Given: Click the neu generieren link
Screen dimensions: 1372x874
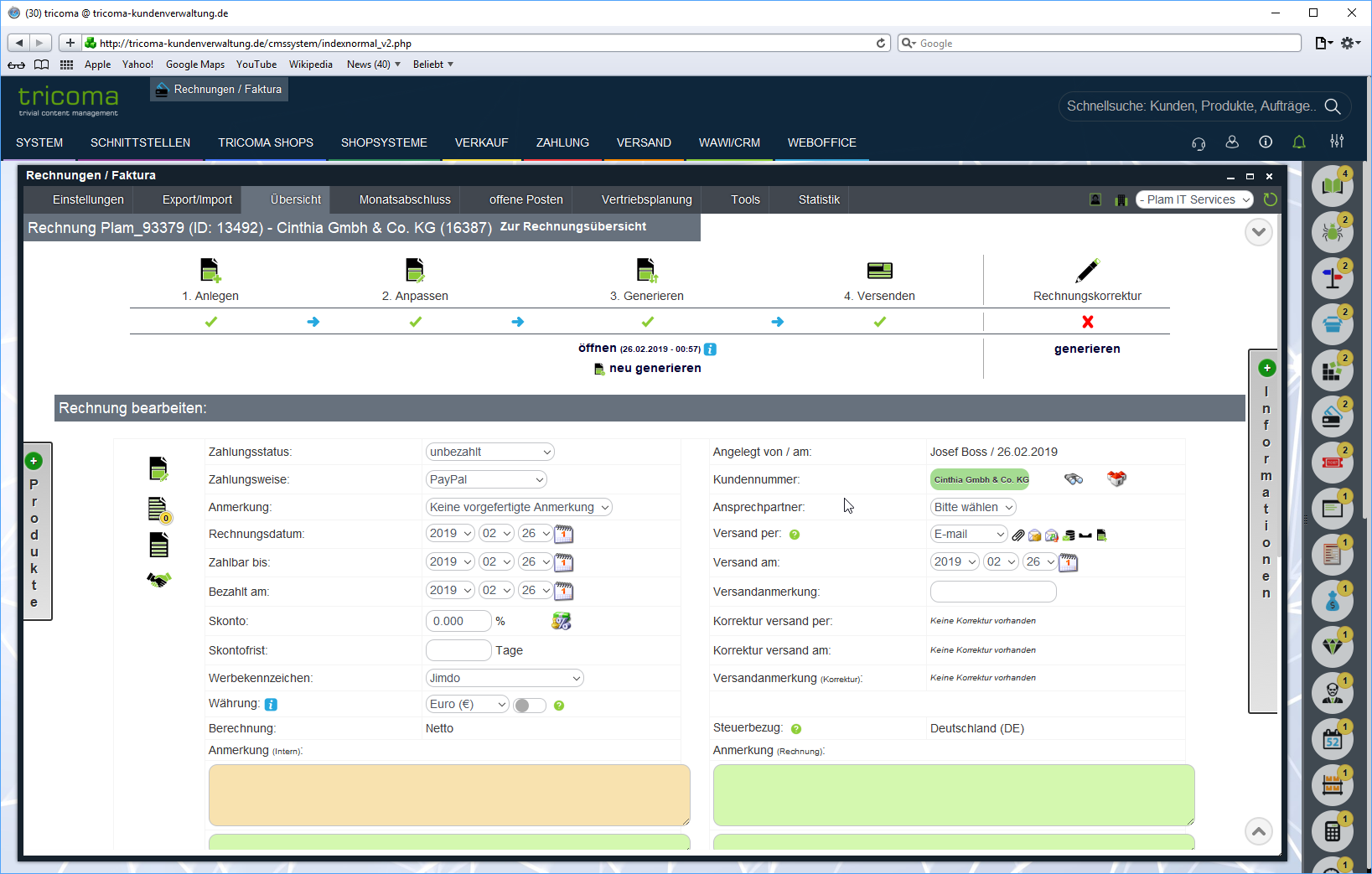Looking at the screenshot, I should 655,368.
